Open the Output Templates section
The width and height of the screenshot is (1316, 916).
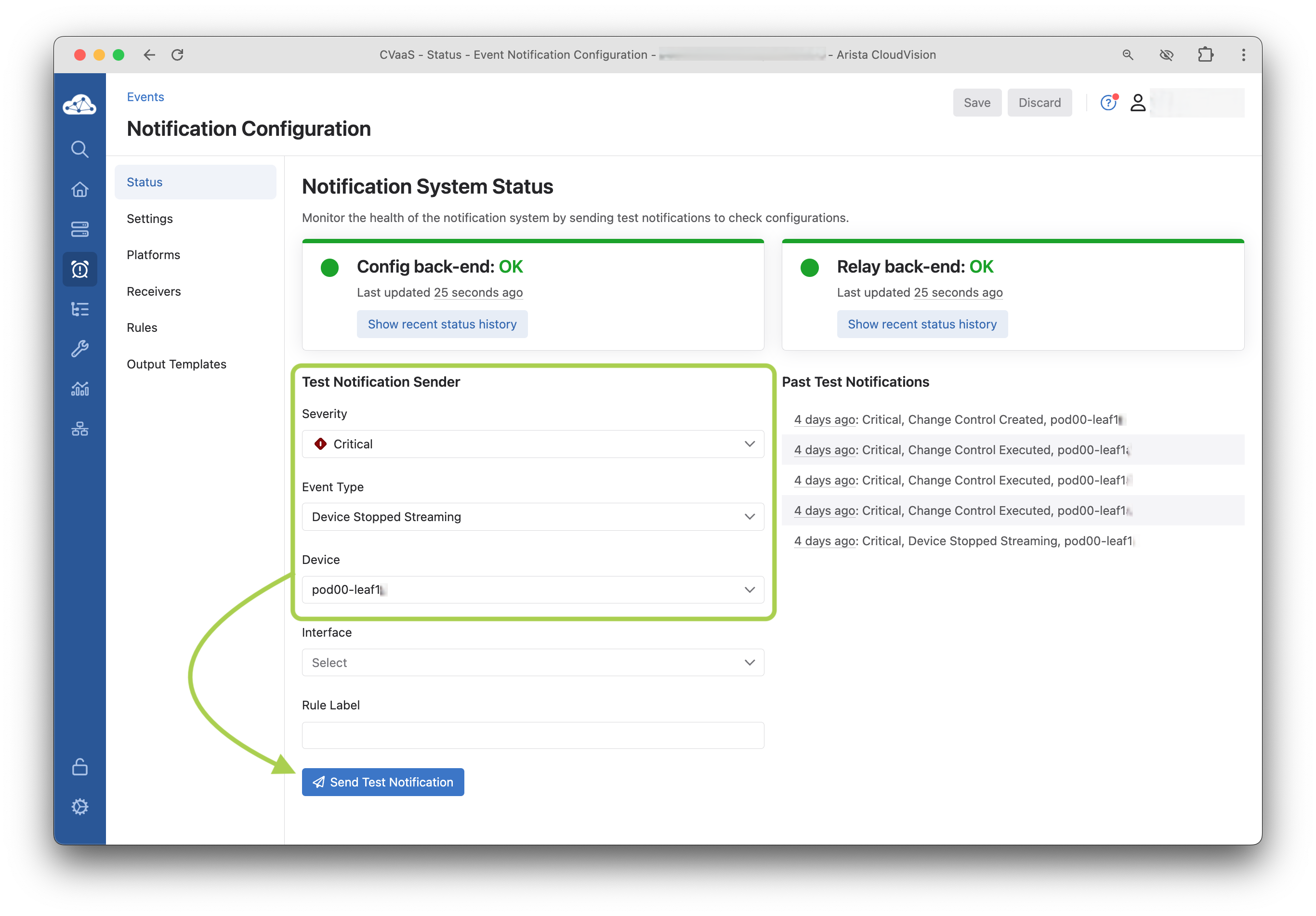pos(176,364)
